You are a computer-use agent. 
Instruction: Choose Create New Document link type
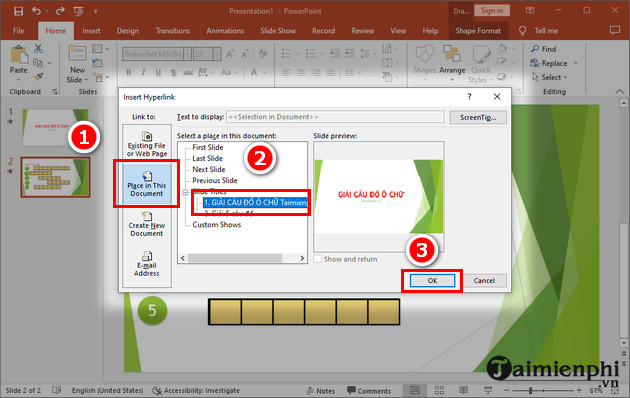point(147,224)
